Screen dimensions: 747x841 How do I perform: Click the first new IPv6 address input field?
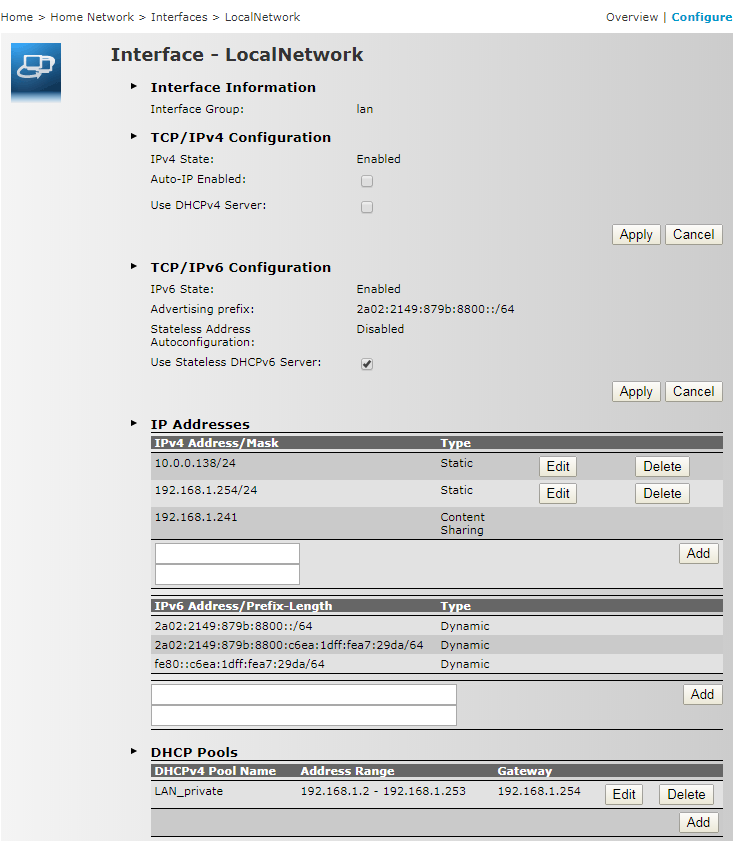pos(304,695)
